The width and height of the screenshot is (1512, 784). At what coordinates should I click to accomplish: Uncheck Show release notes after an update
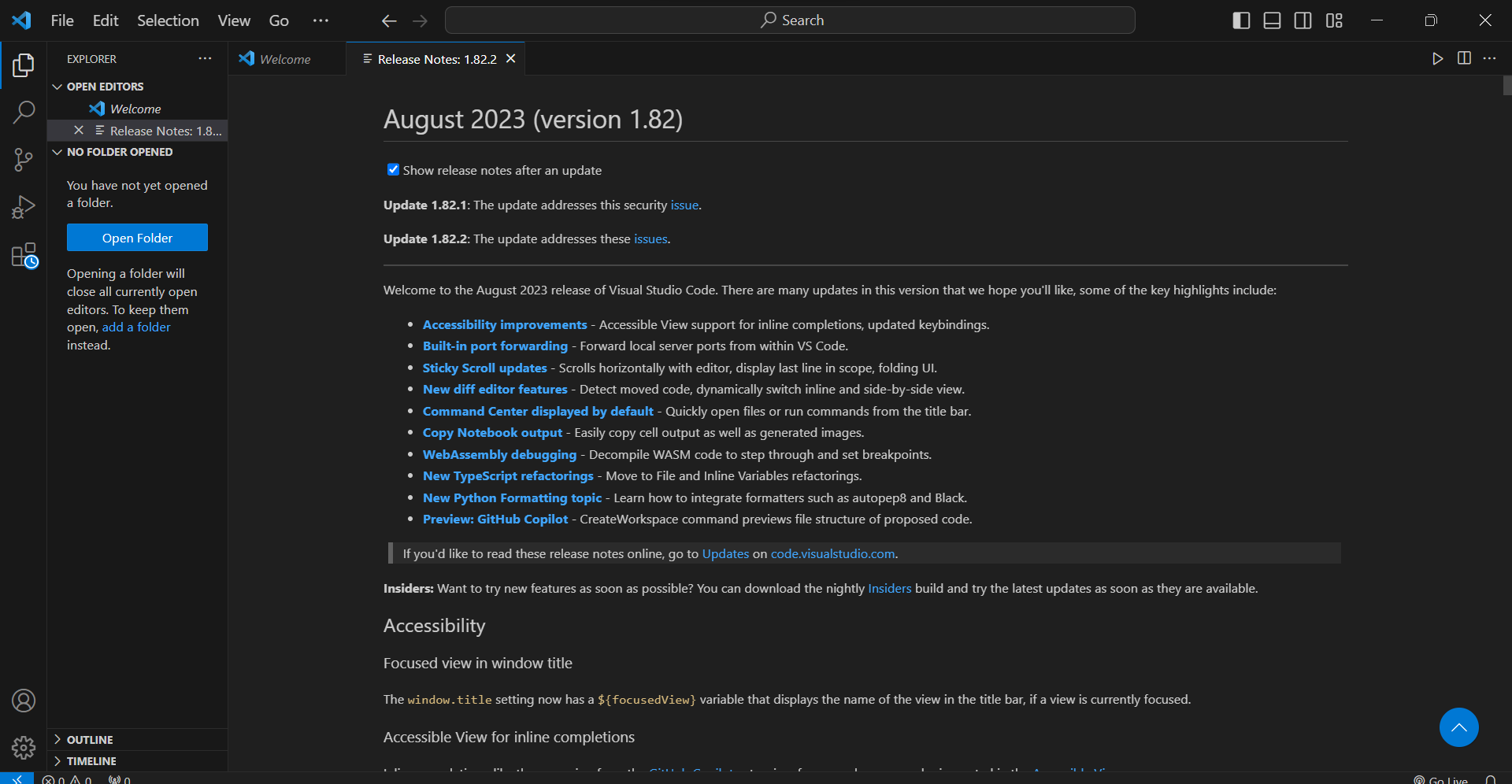click(393, 169)
